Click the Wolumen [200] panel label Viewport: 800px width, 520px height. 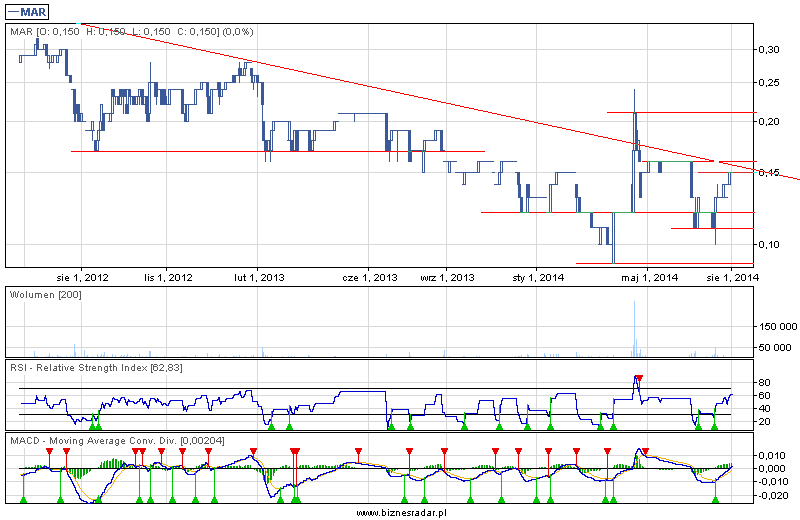[x=45, y=295]
